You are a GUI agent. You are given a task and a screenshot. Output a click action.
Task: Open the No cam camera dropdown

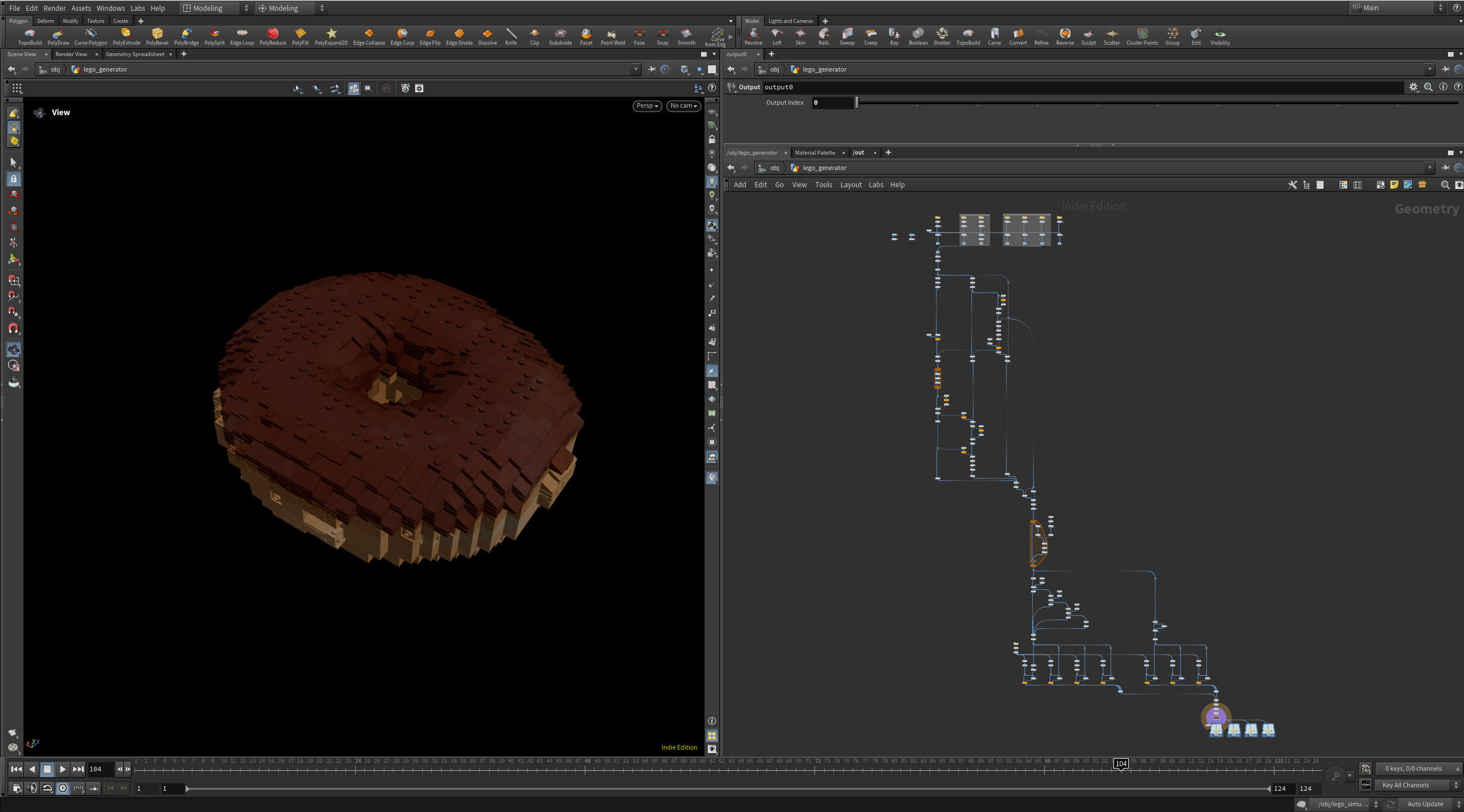click(683, 106)
